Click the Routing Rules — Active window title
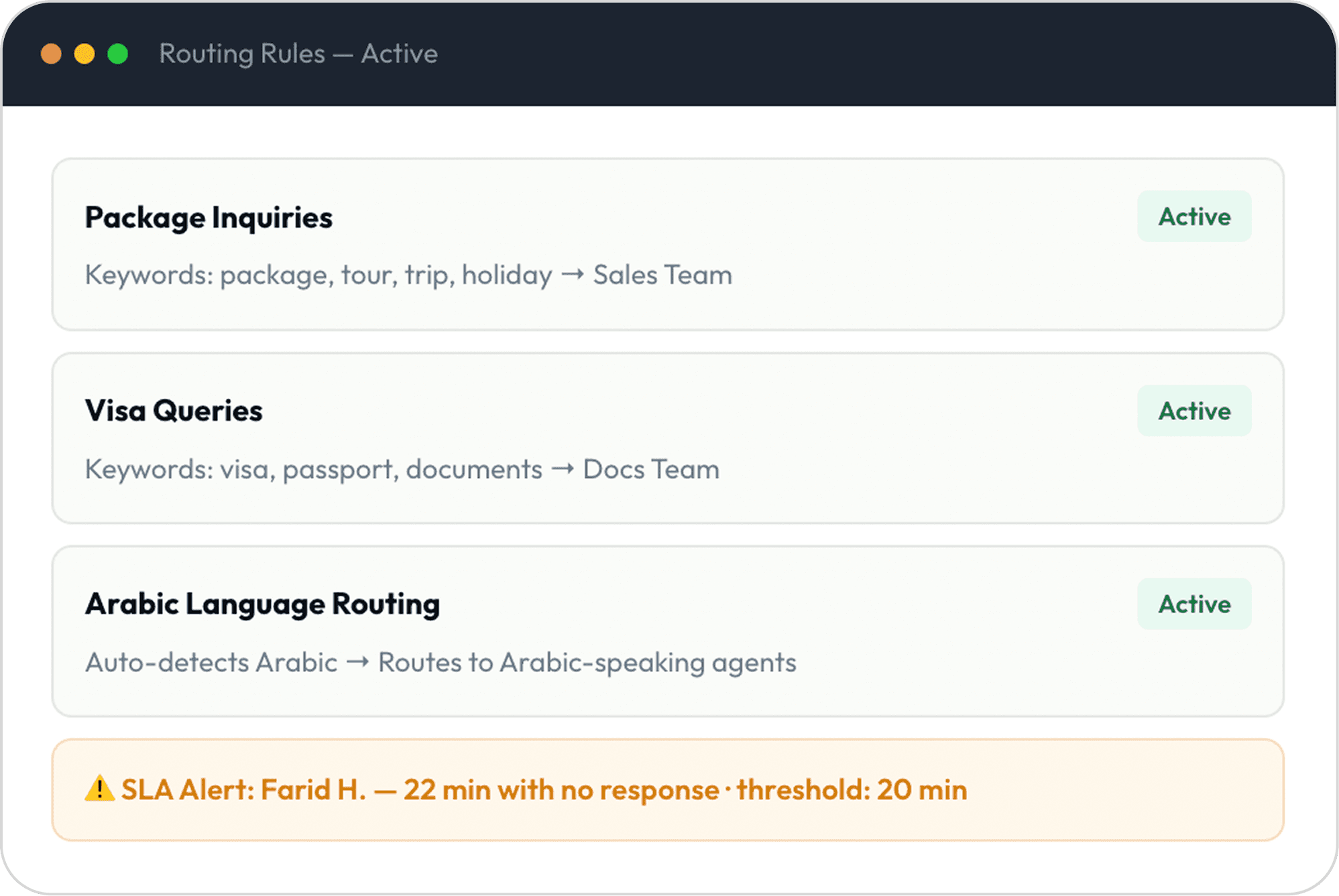This screenshot has width=1339, height=896. pyautogui.click(x=298, y=54)
